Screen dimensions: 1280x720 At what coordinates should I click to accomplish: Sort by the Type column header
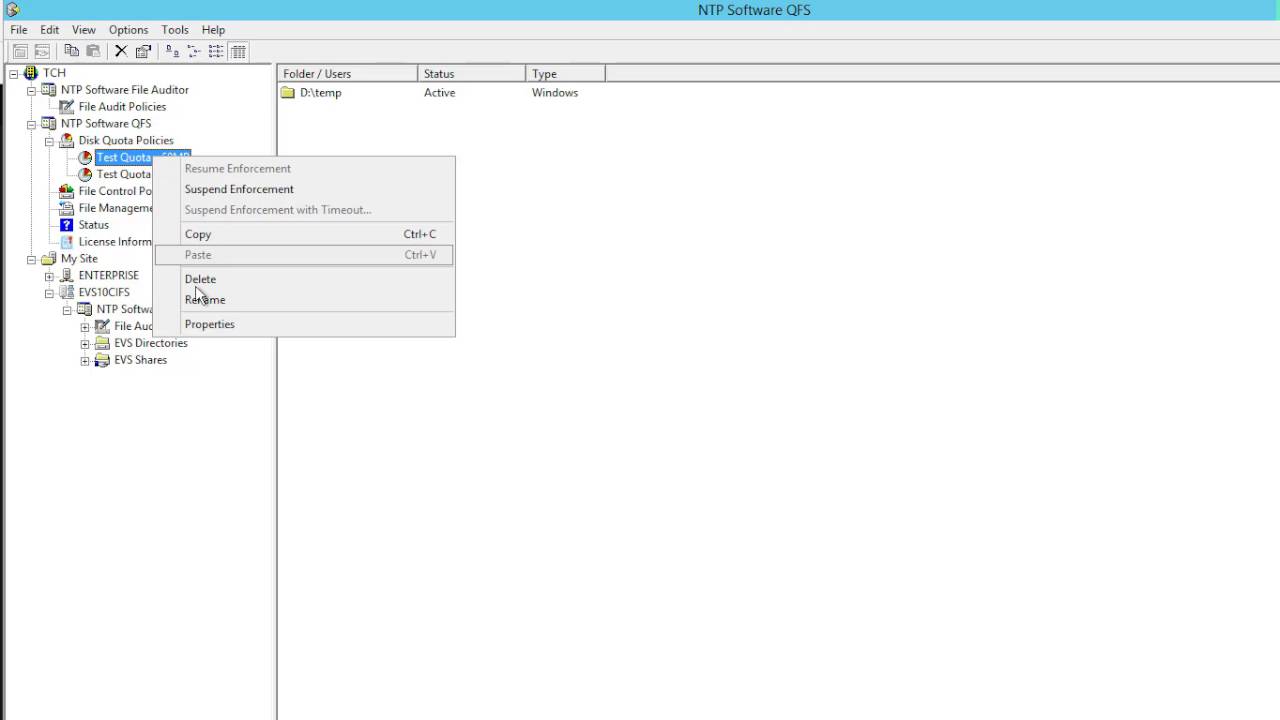565,74
